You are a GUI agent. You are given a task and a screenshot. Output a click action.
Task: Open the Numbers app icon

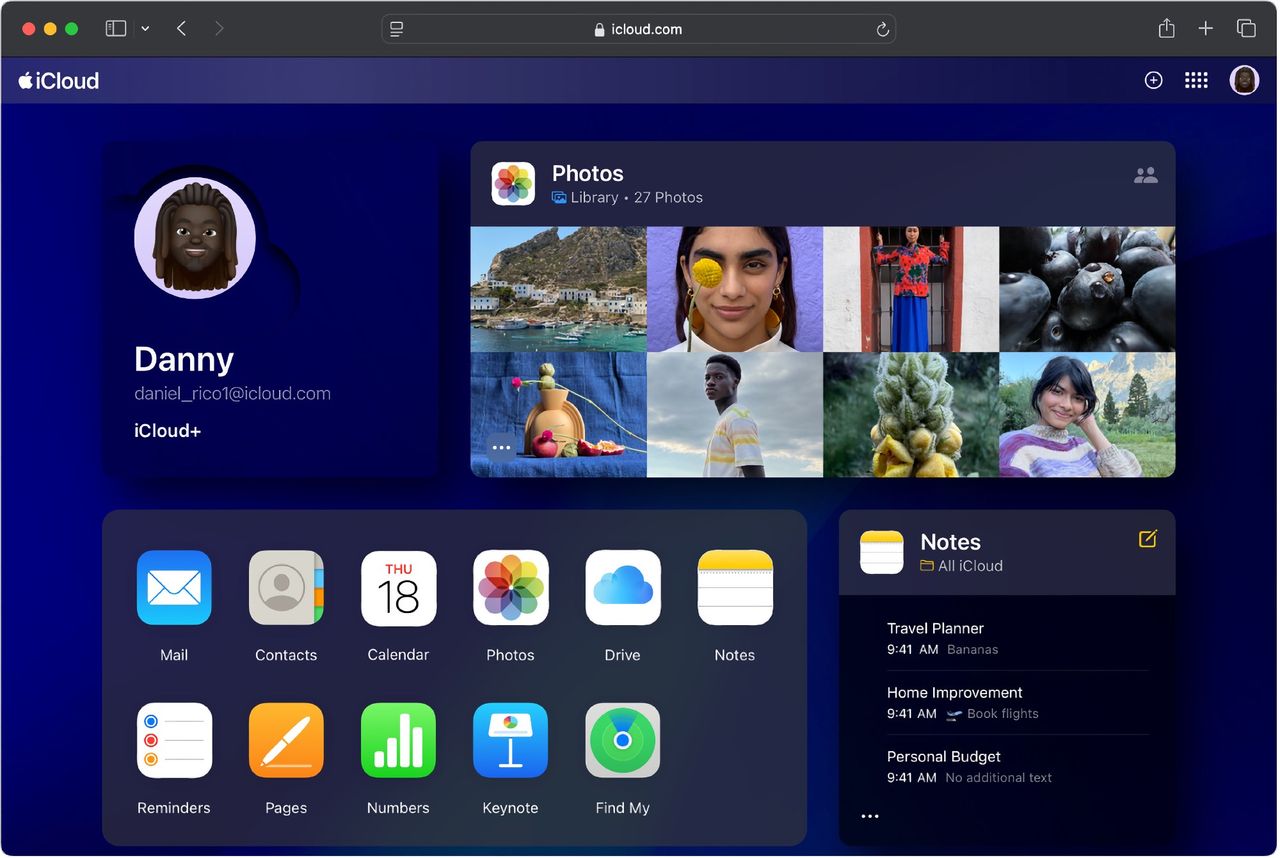point(397,740)
